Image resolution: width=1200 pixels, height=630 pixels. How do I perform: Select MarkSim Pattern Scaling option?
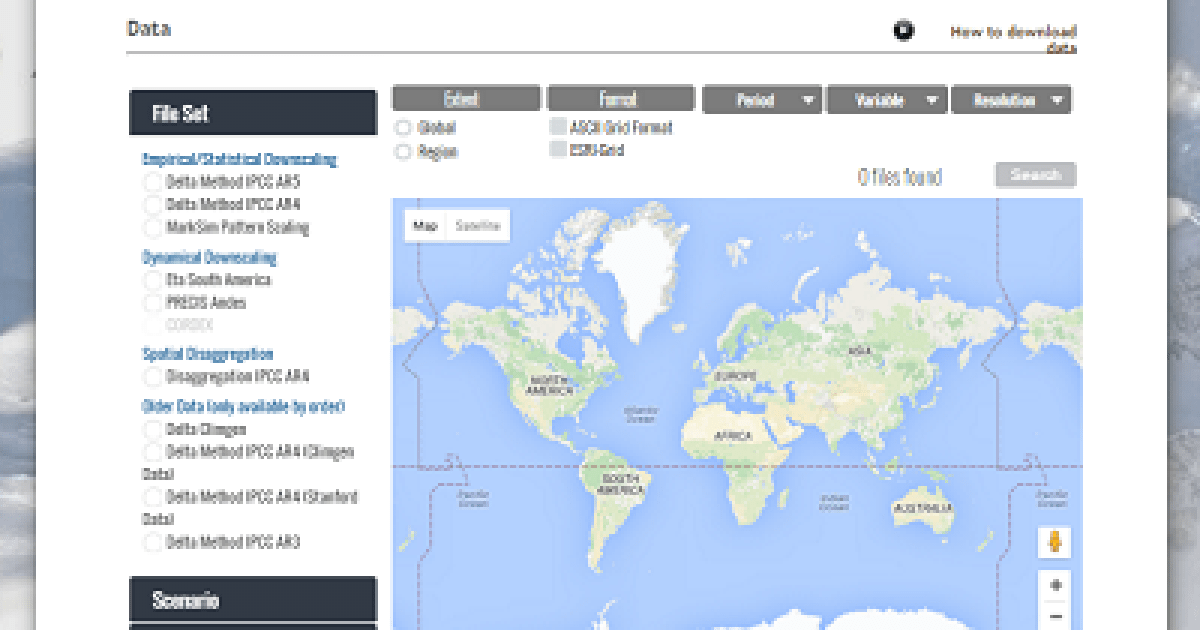coord(153,227)
